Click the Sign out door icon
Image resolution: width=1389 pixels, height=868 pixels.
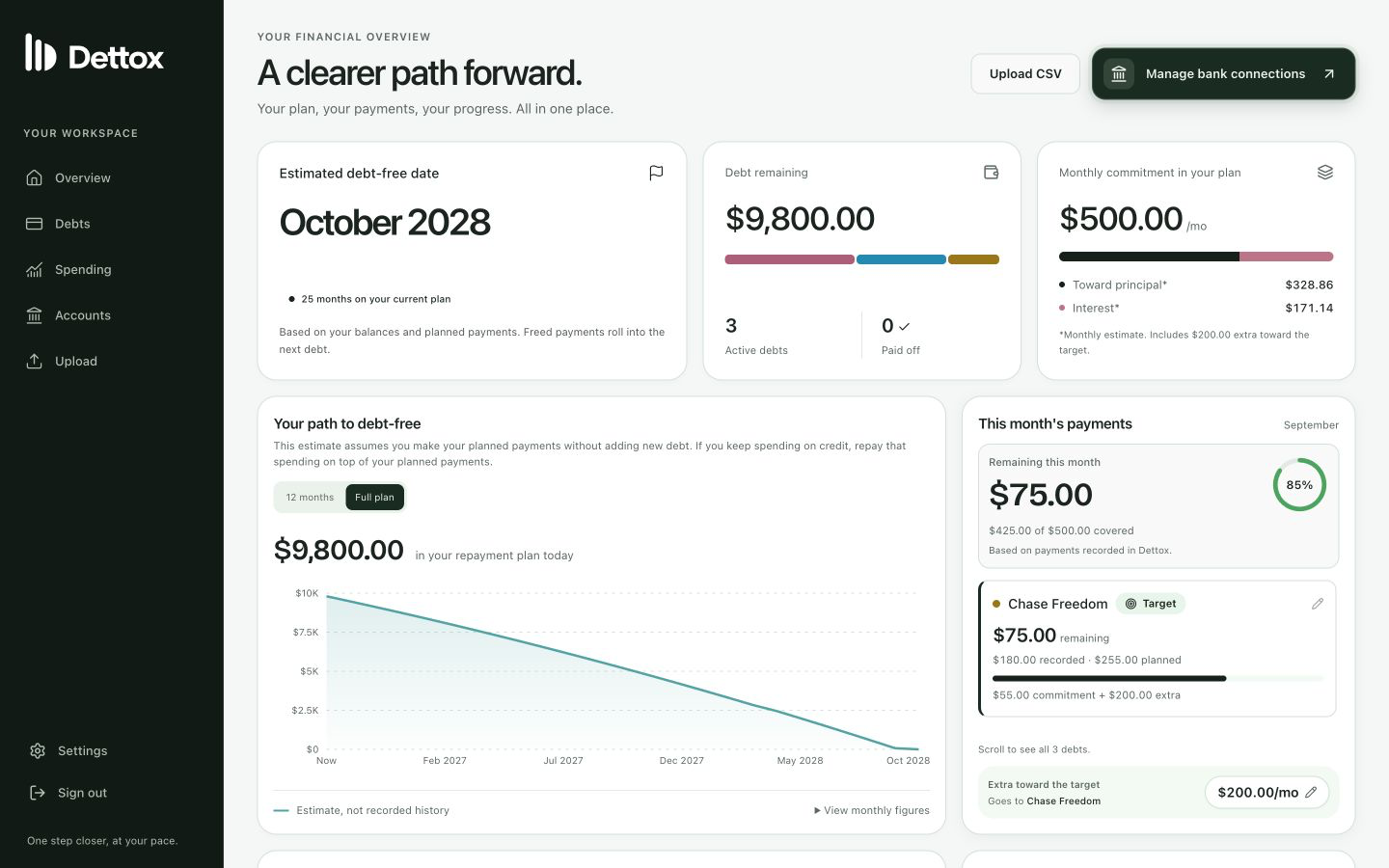click(x=38, y=793)
